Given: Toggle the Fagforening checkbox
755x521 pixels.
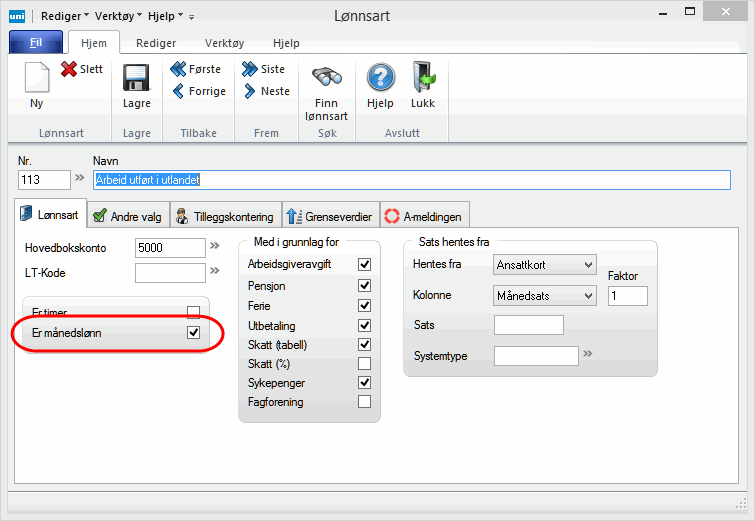Looking at the screenshot, I should coord(364,402).
